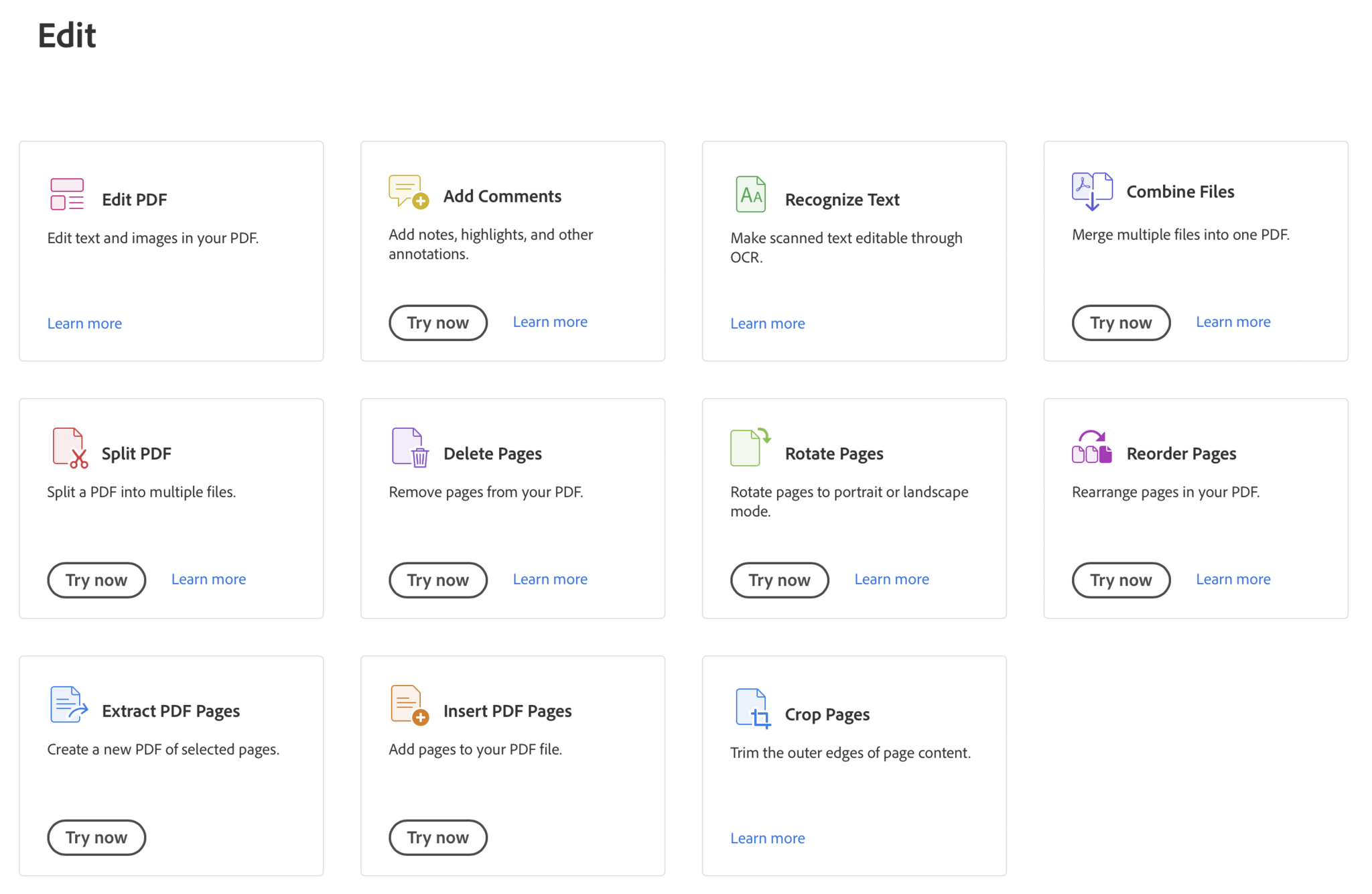Click the Crop Pages icon
Viewport: 1372px width, 894px height.
click(x=752, y=708)
